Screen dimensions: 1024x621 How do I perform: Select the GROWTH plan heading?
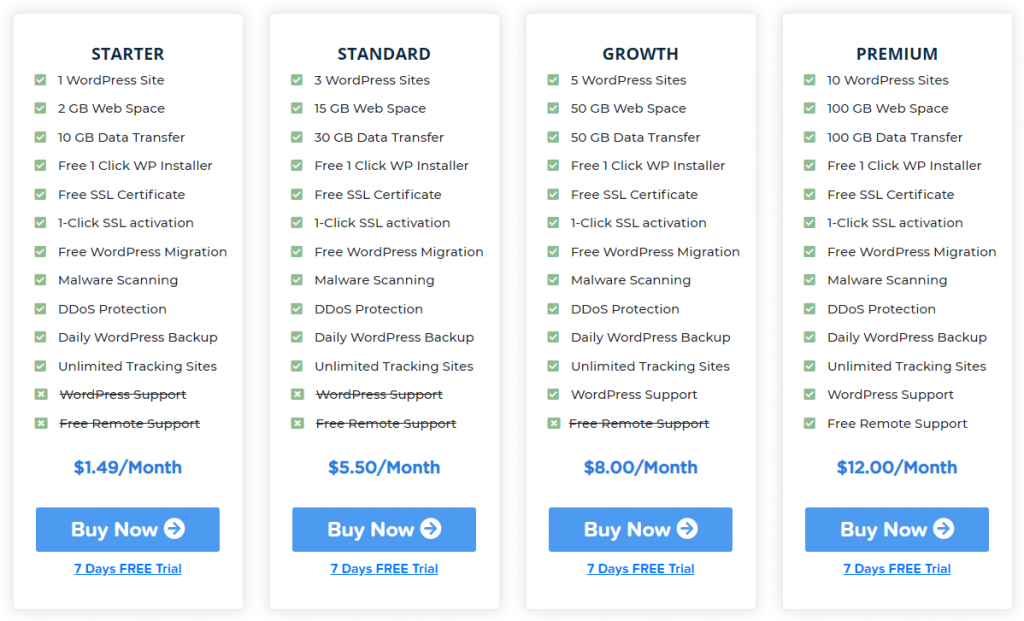click(640, 54)
